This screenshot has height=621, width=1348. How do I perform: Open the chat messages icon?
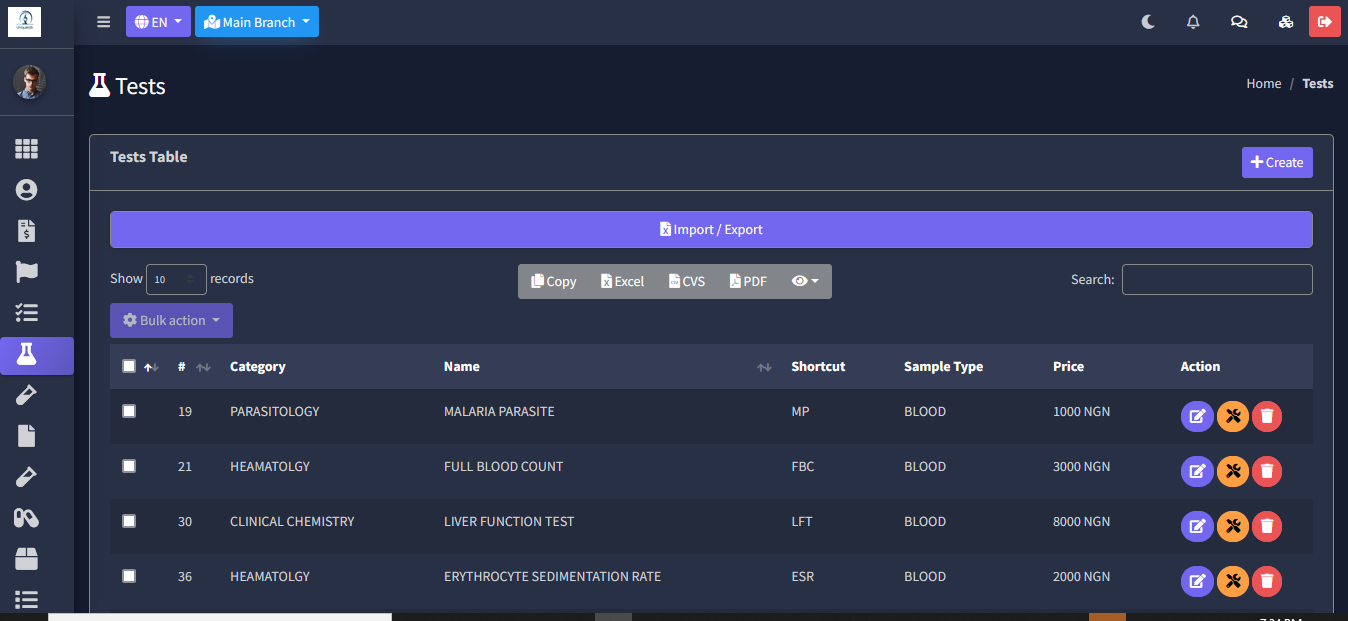coord(1239,22)
